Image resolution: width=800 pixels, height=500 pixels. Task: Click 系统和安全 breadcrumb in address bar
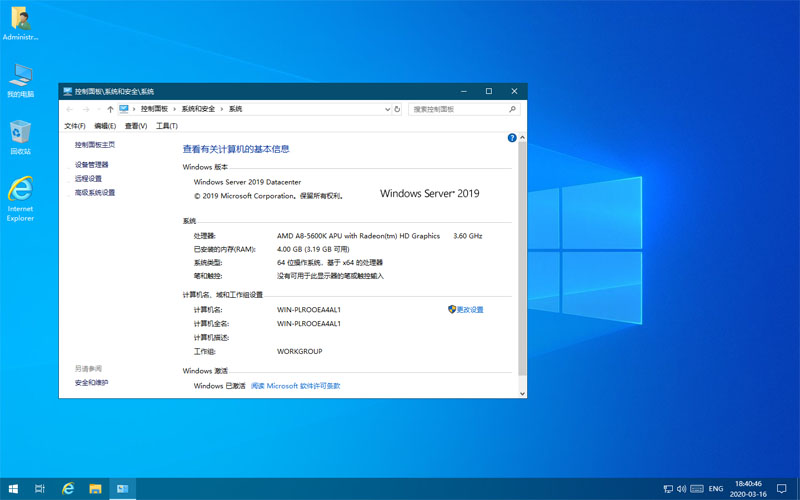[198, 109]
